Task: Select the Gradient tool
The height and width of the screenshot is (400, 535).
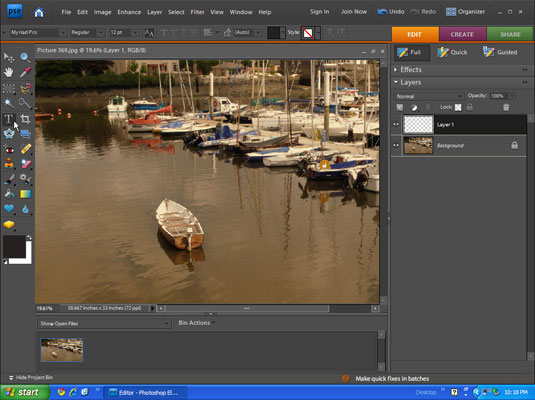Action: point(25,194)
